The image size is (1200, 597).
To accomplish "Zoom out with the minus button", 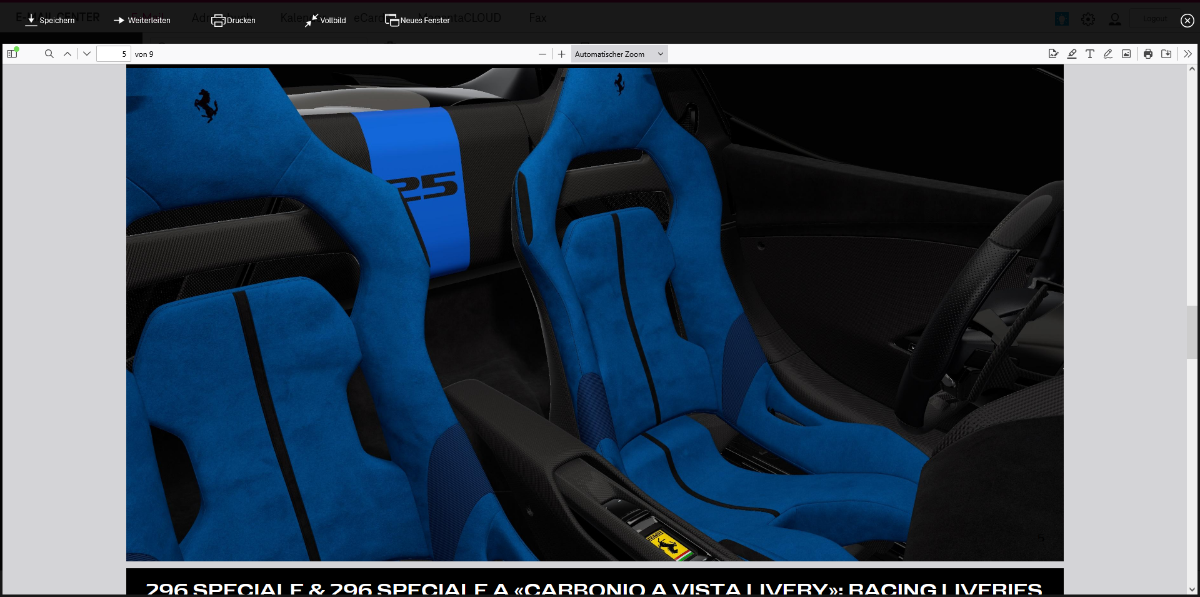I will click(542, 54).
